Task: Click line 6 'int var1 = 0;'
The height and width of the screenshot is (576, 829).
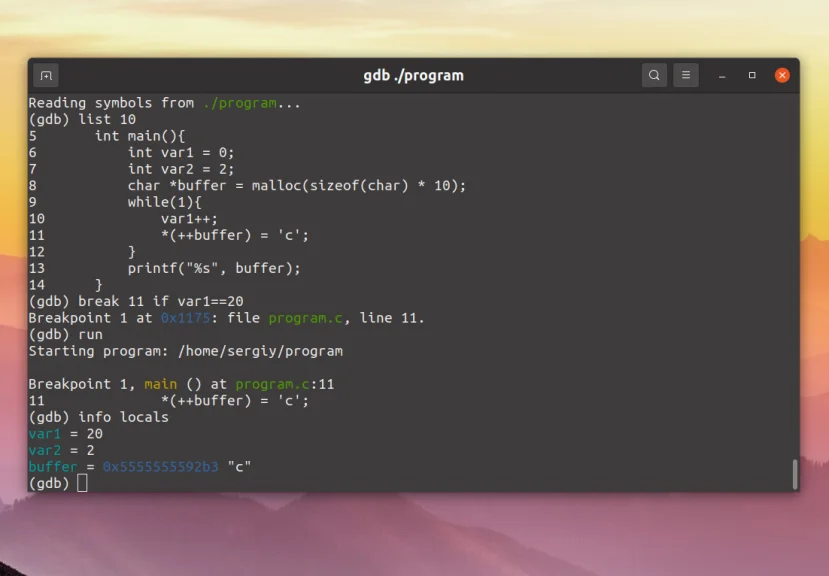Action: point(180,152)
